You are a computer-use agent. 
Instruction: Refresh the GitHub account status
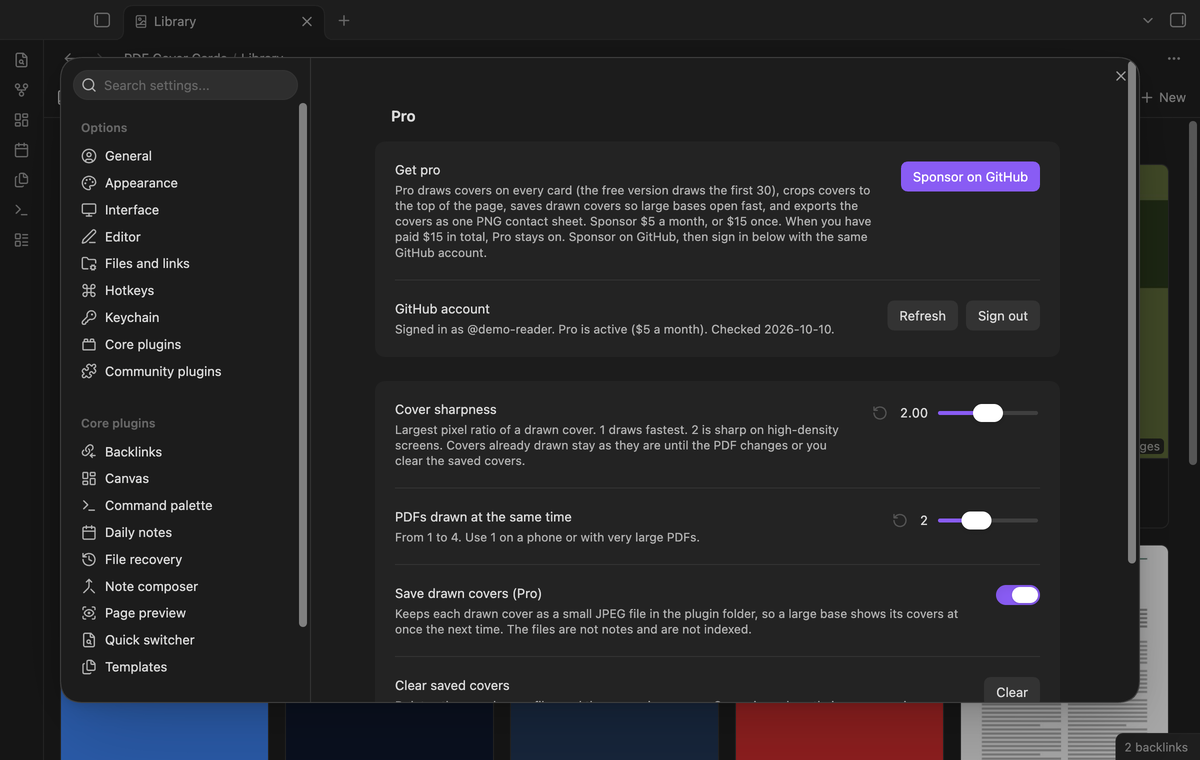click(x=922, y=316)
